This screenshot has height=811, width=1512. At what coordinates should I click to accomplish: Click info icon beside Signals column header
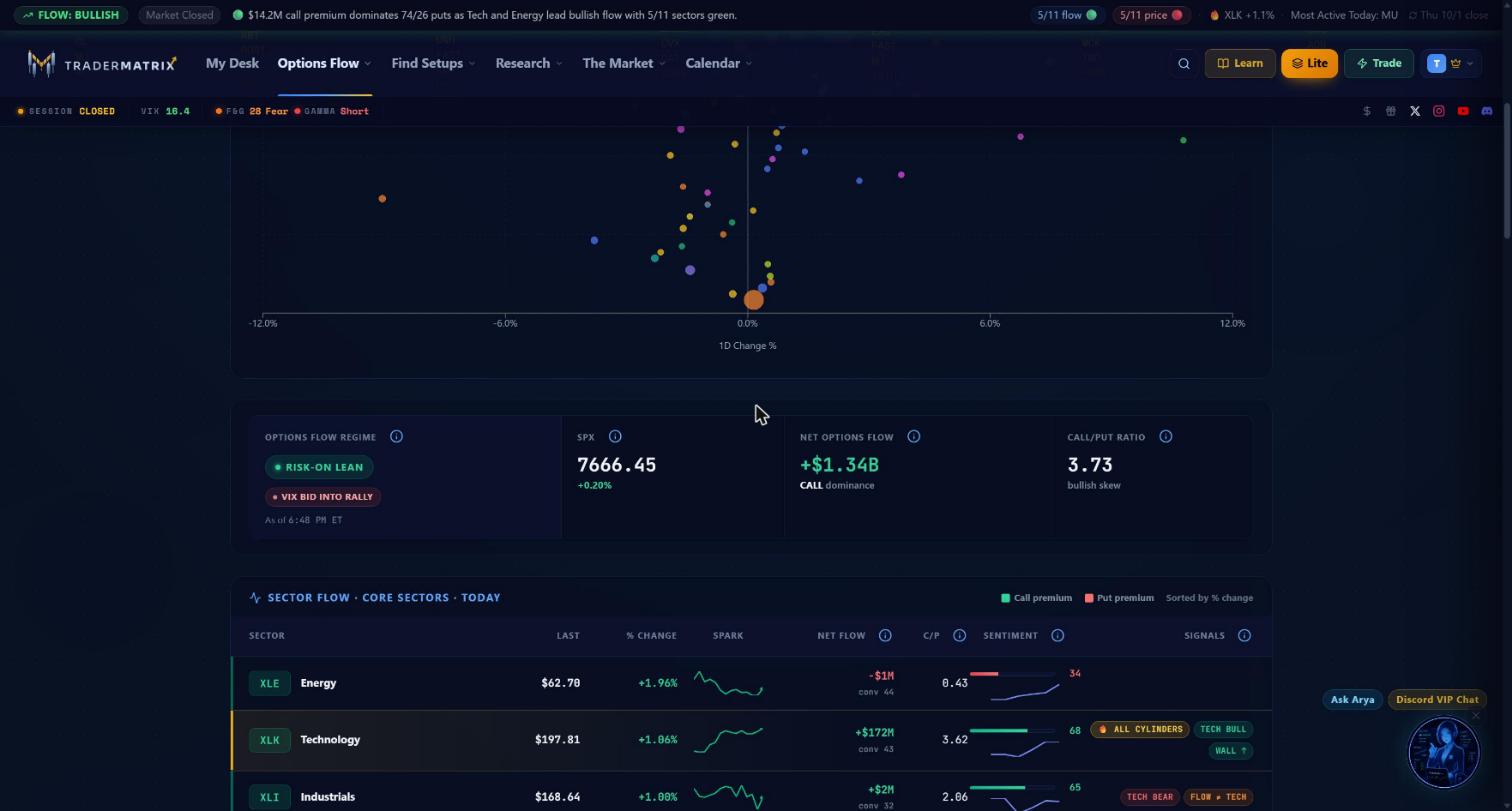(x=1244, y=635)
